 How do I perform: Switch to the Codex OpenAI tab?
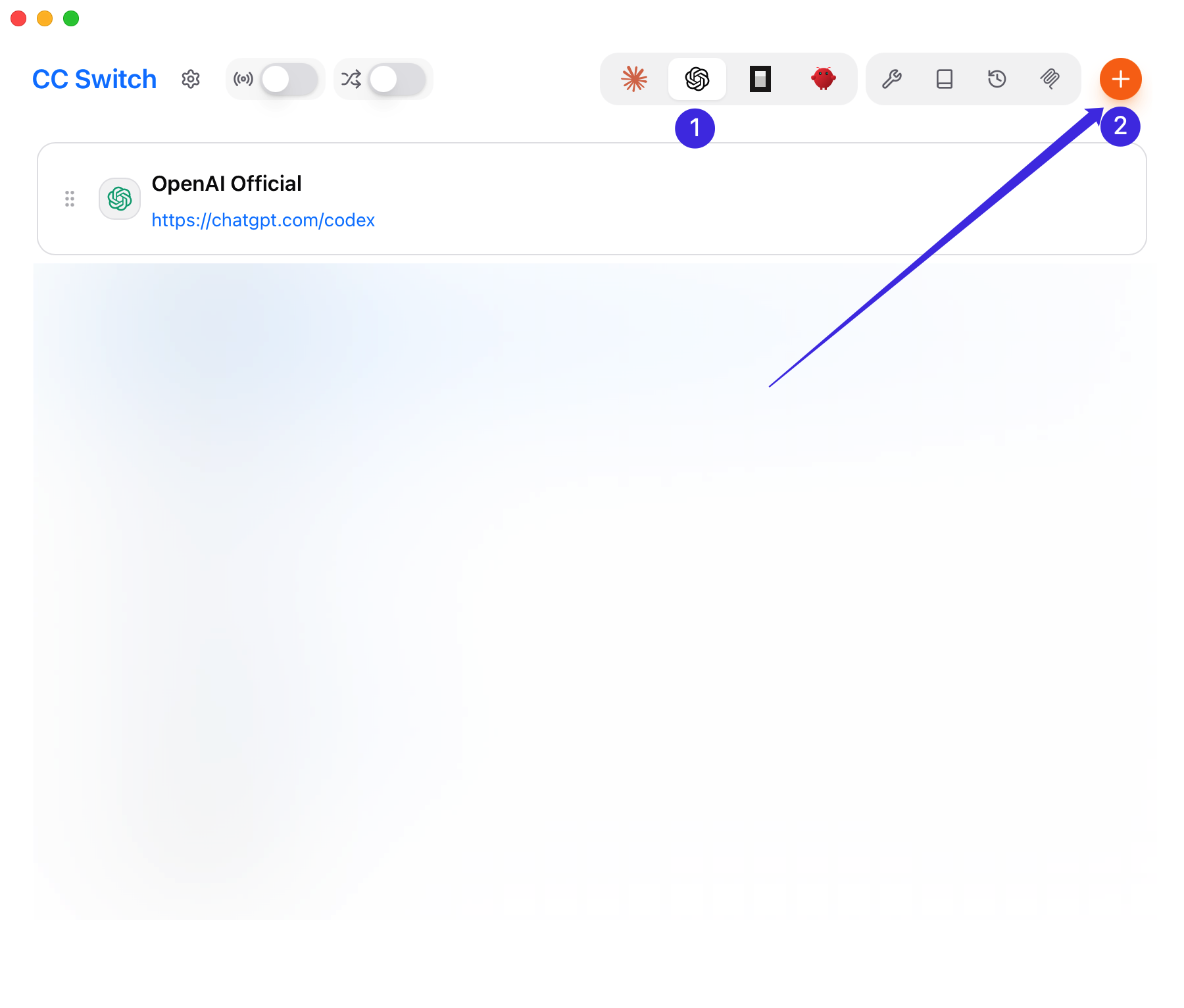tap(697, 79)
